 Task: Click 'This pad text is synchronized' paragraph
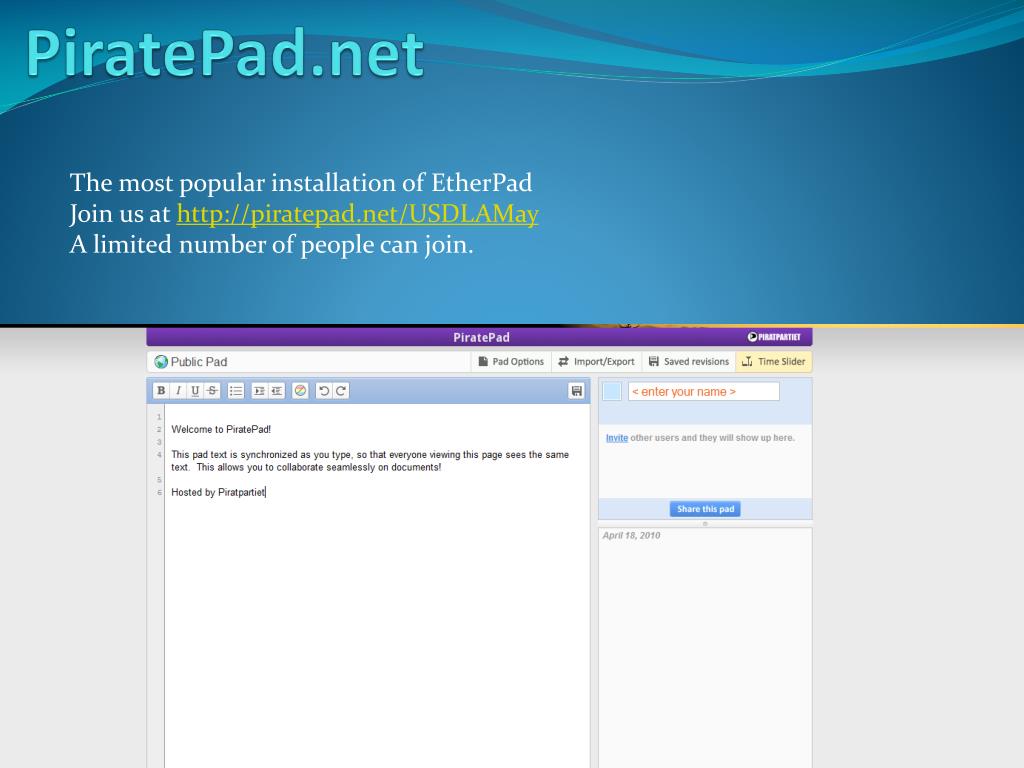[370, 460]
